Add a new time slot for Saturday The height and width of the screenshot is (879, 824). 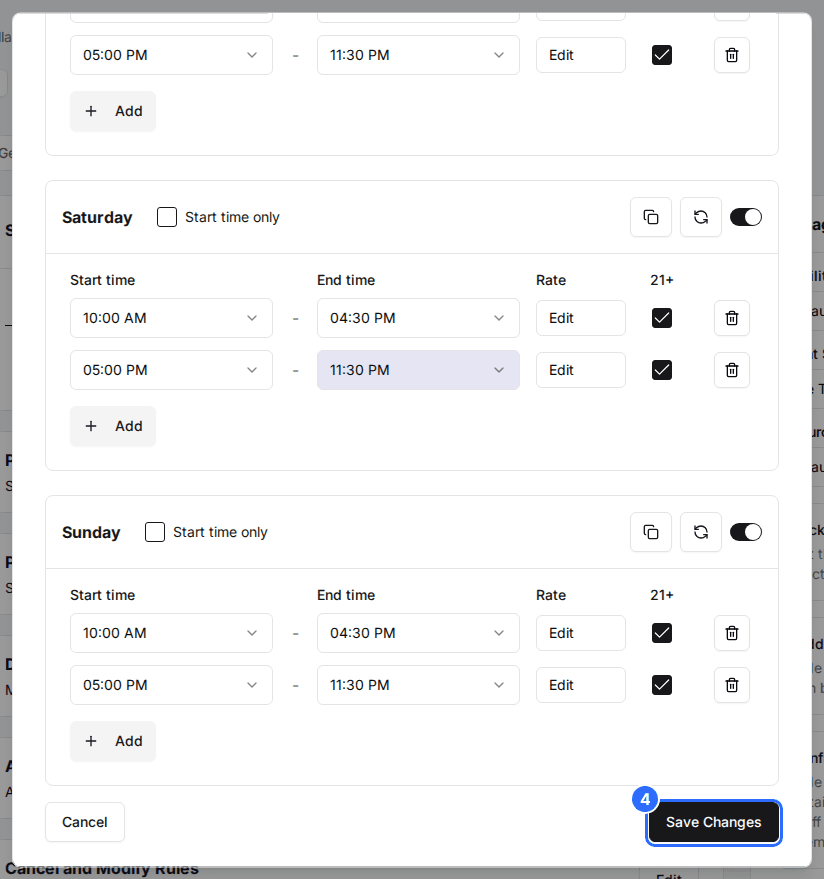click(113, 426)
